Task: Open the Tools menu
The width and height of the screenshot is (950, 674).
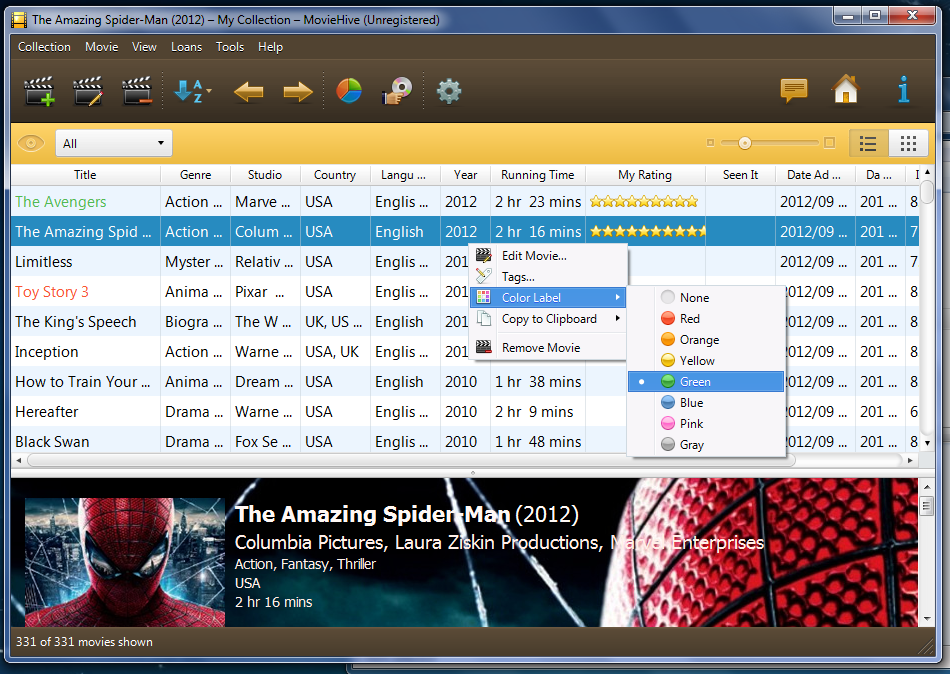Action: click(x=230, y=47)
